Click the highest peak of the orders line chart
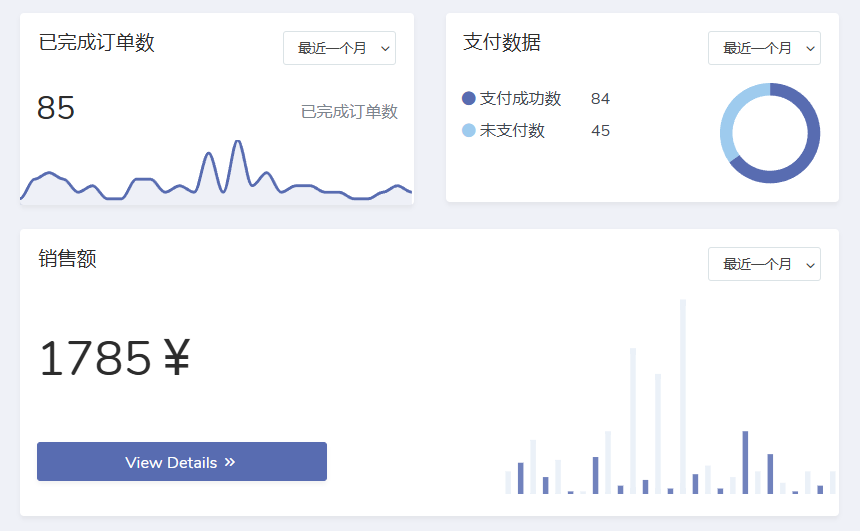Viewport: 860px width, 531px height. point(238,143)
